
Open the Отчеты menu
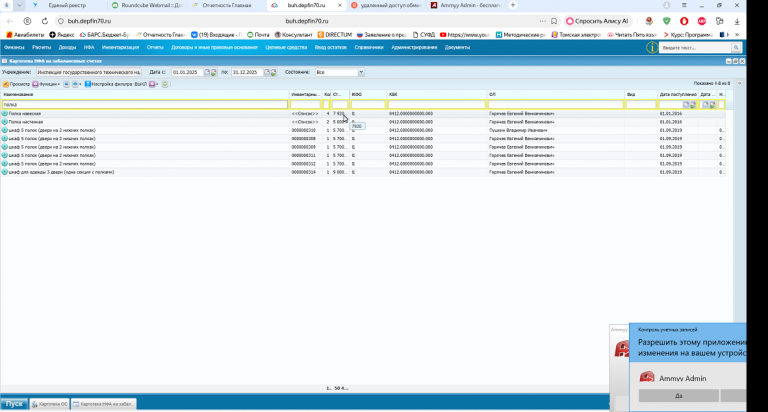[155, 48]
